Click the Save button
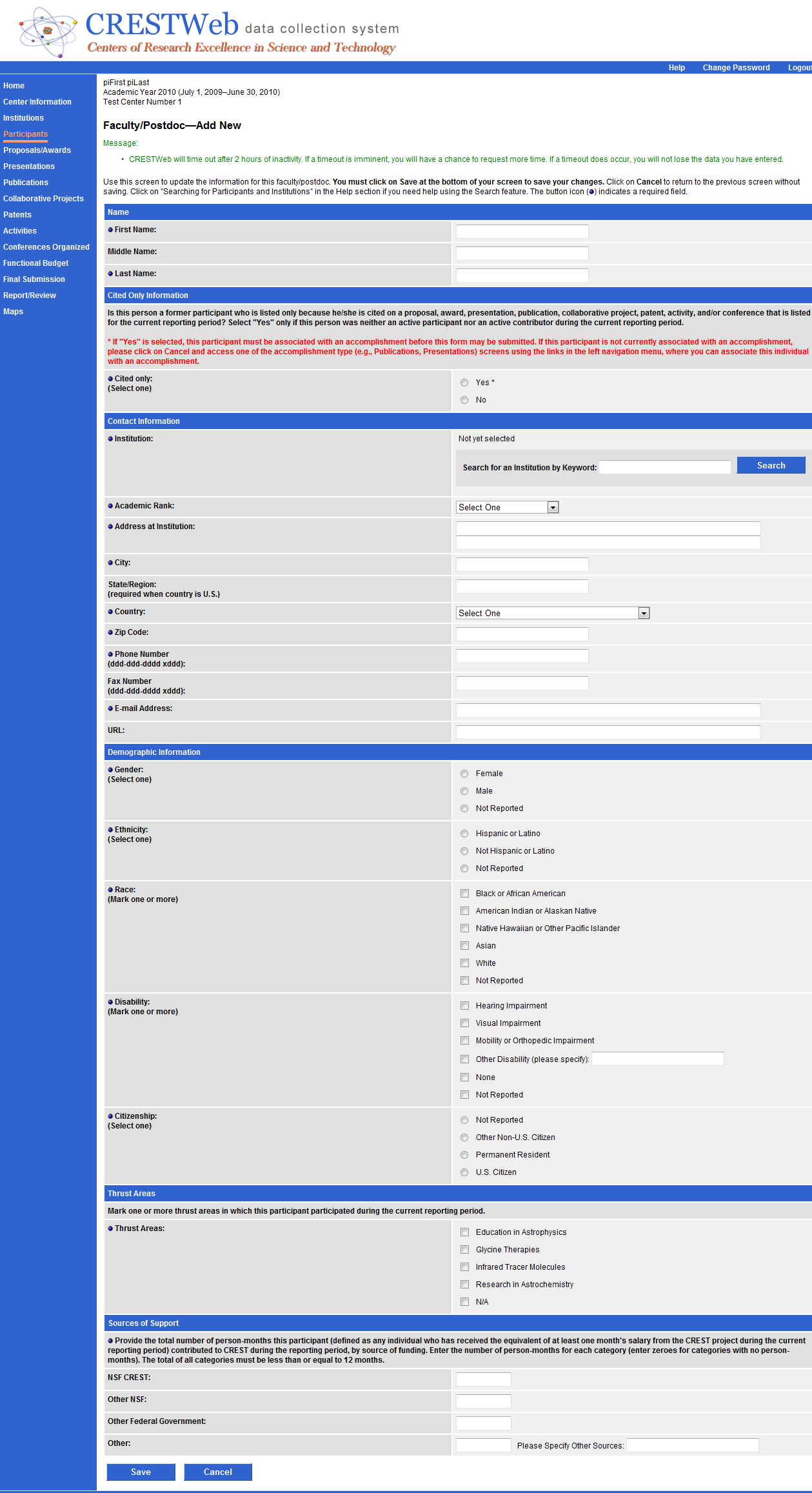Image resolution: width=812 pixels, height=1493 pixels. click(x=141, y=1472)
